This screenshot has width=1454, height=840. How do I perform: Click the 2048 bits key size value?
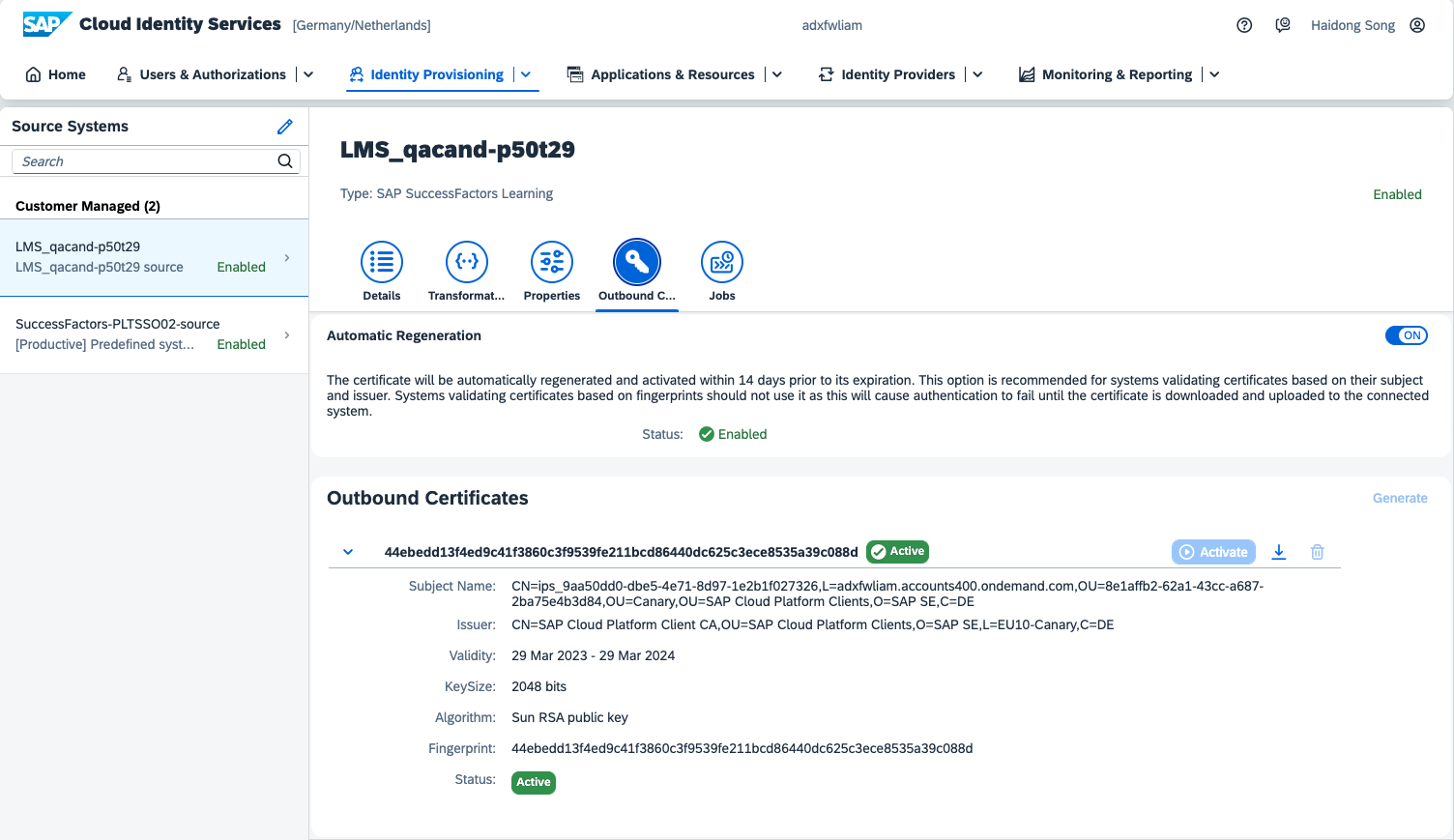(539, 686)
